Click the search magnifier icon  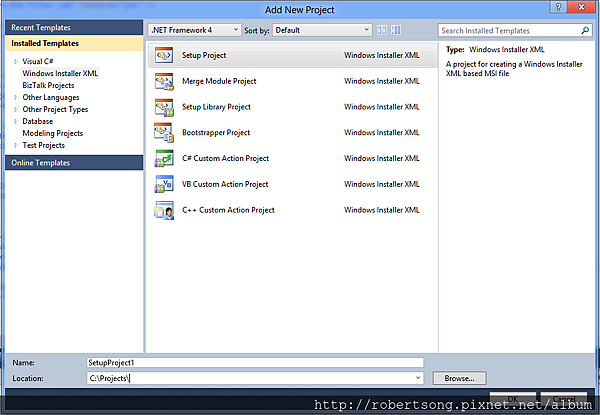click(x=585, y=30)
